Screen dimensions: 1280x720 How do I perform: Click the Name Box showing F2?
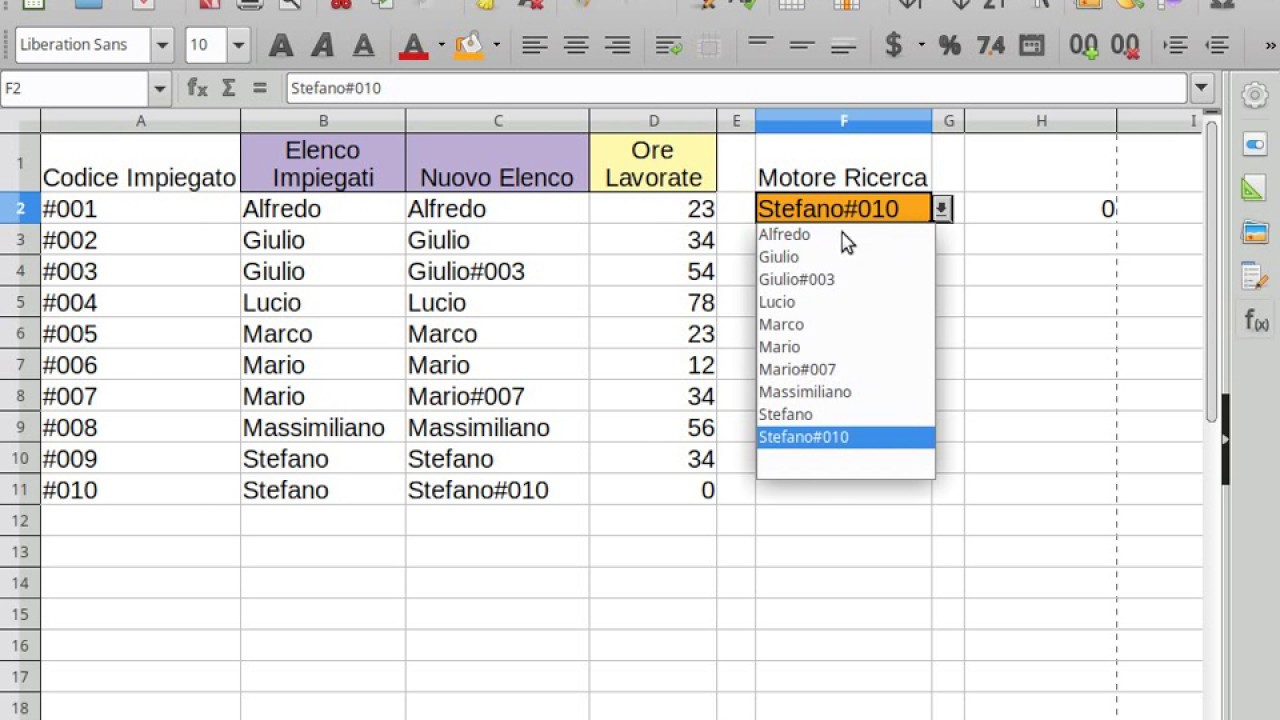click(74, 88)
